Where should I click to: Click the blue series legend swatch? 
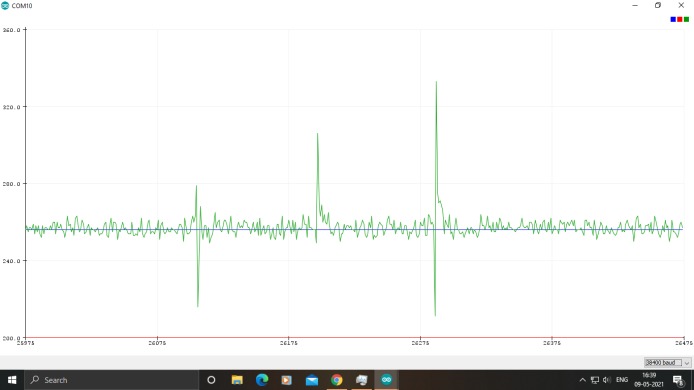[673, 19]
